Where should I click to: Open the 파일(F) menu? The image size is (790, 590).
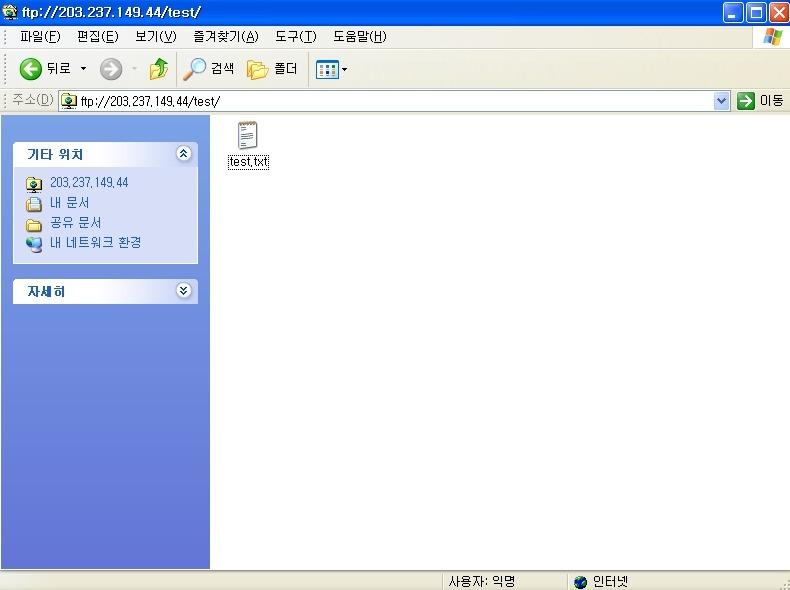(40, 36)
